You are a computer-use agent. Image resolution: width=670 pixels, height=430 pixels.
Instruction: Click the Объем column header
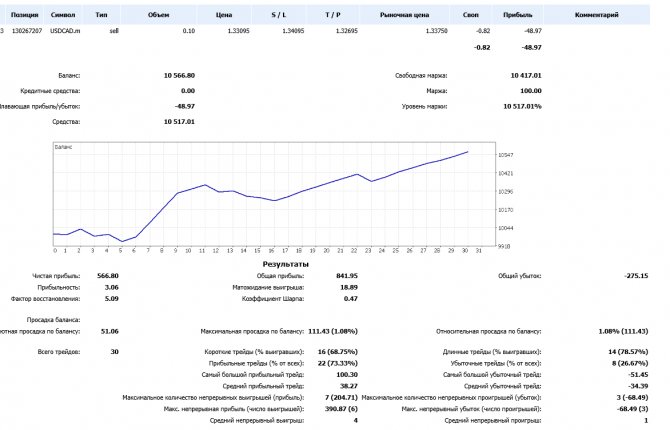tap(159, 15)
